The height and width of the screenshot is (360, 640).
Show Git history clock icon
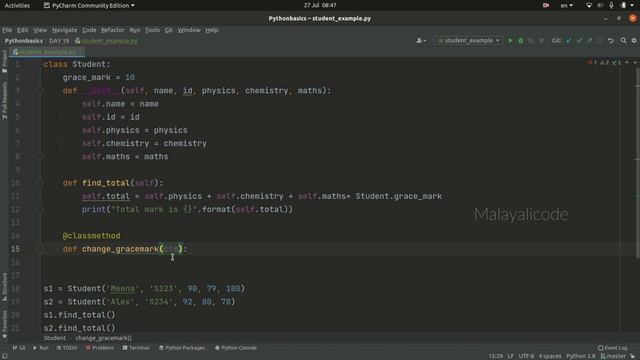click(600, 40)
